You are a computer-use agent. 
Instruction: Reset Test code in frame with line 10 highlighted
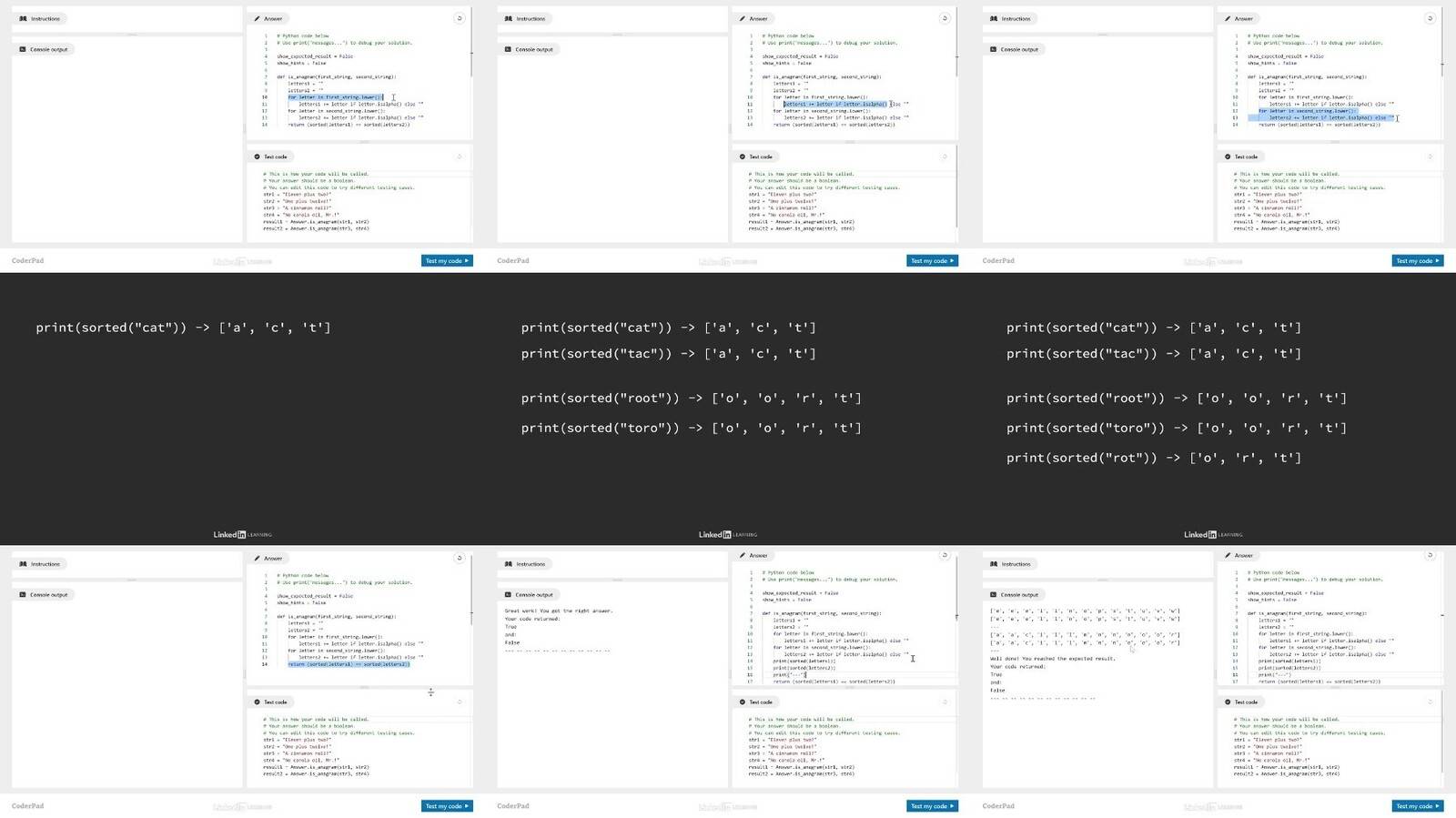click(x=460, y=157)
